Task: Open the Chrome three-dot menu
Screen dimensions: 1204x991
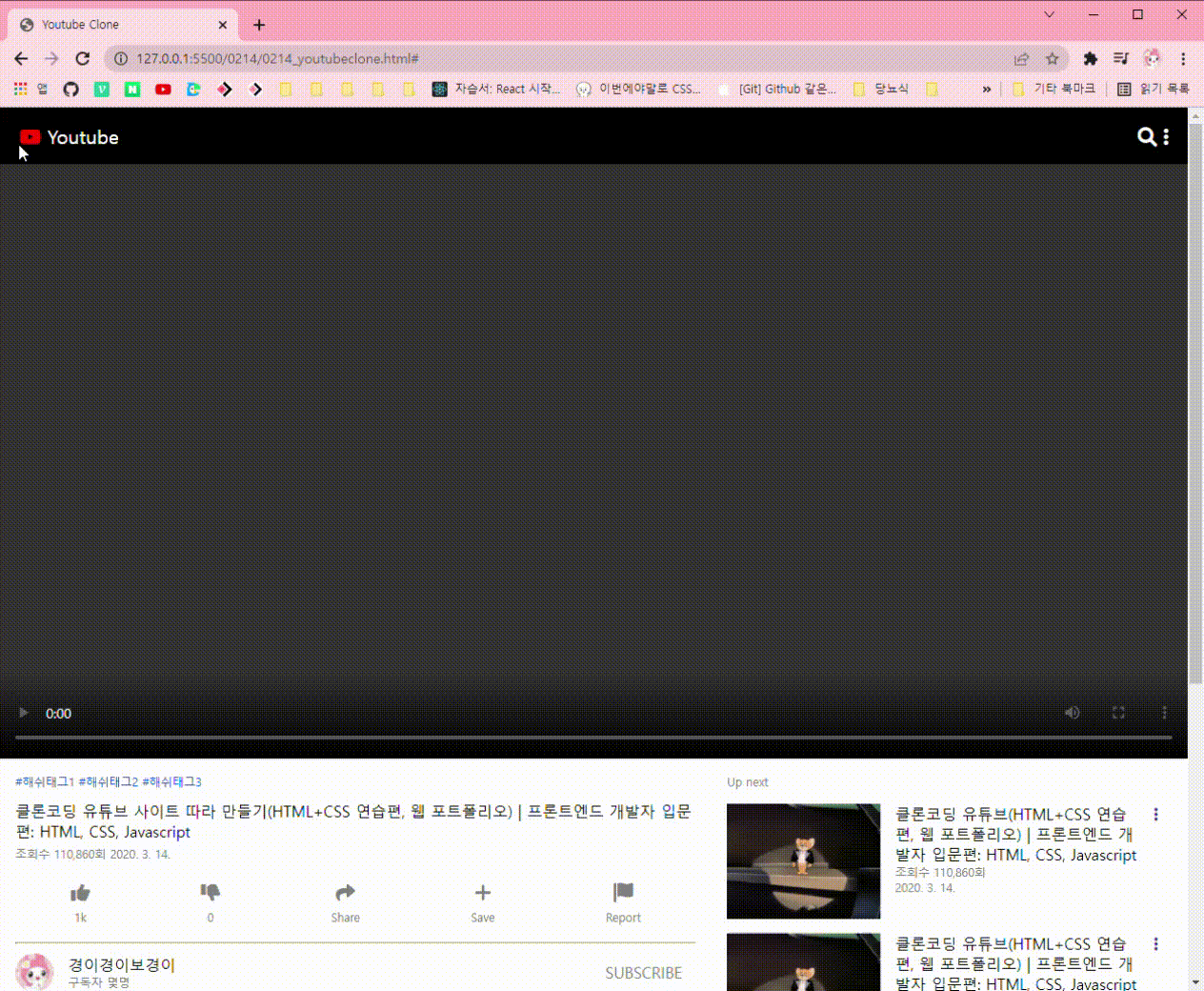Action: (x=1183, y=58)
